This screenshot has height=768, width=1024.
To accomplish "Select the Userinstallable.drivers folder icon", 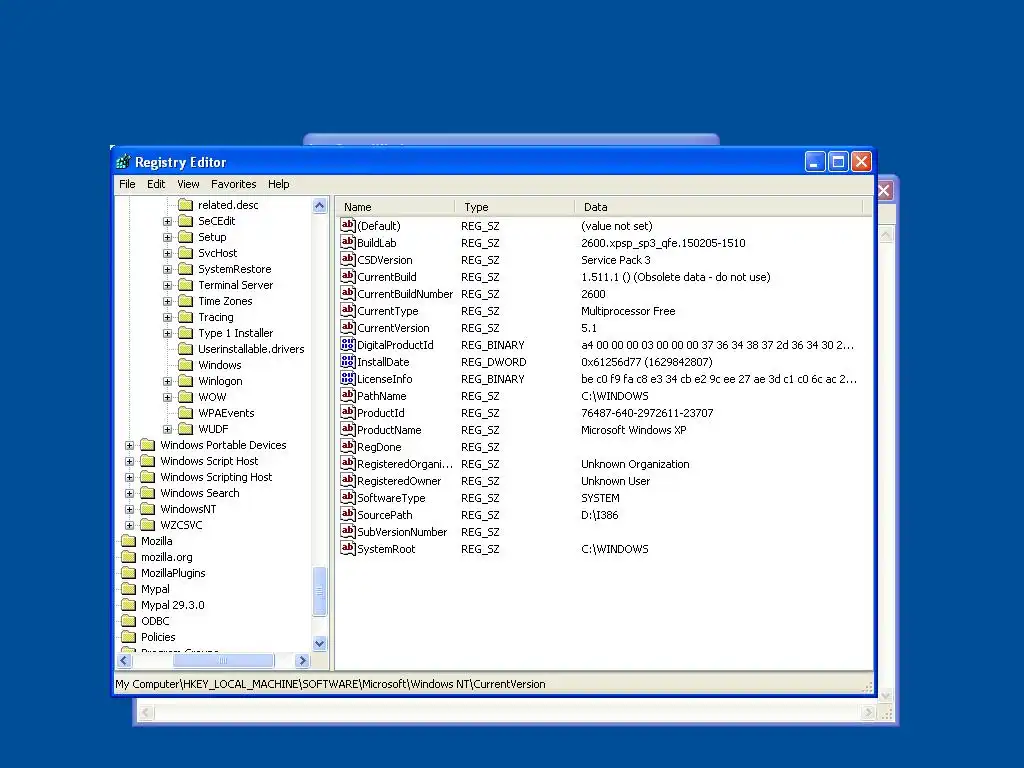I will [x=186, y=349].
